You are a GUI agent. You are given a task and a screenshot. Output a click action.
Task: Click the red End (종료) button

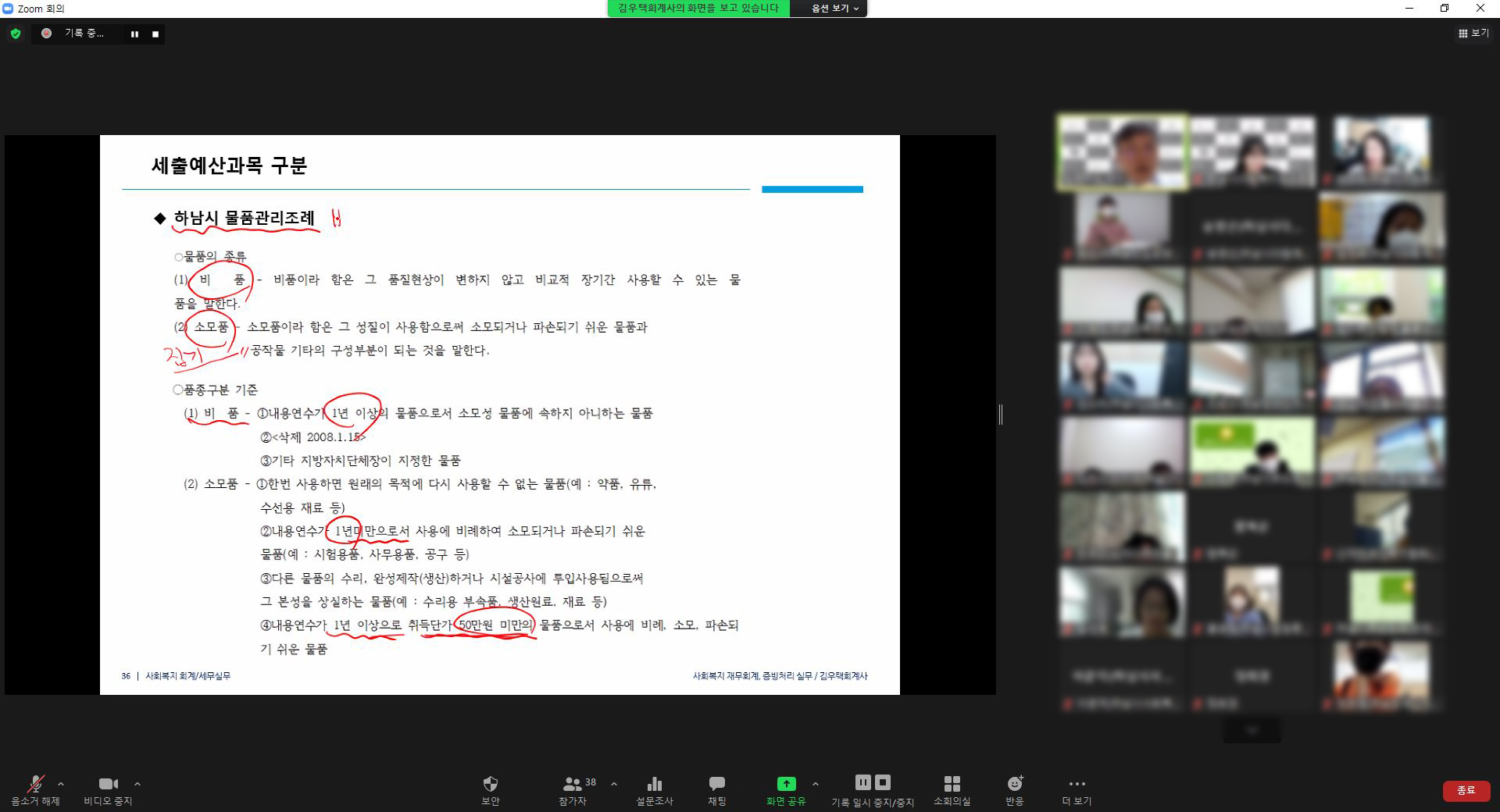click(x=1466, y=790)
